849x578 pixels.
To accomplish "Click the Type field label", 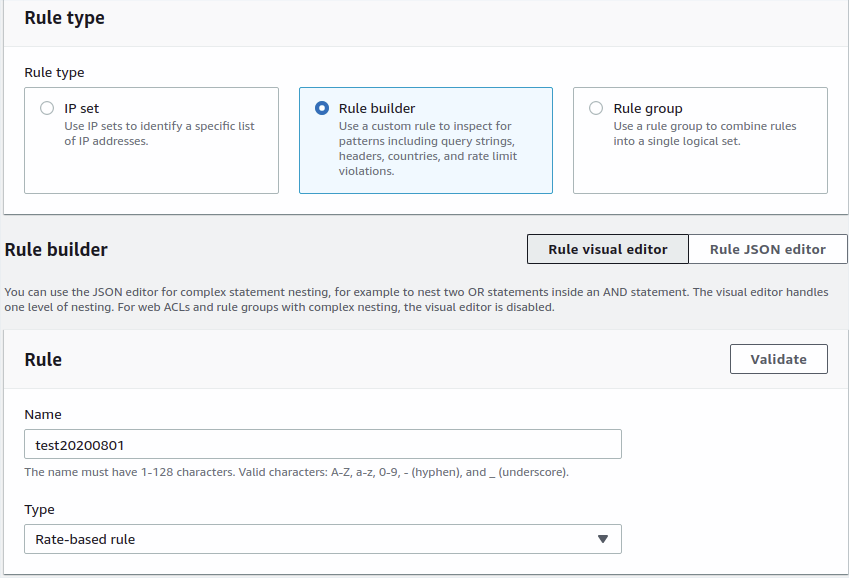I will pyautogui.click(x=40, y=510).
